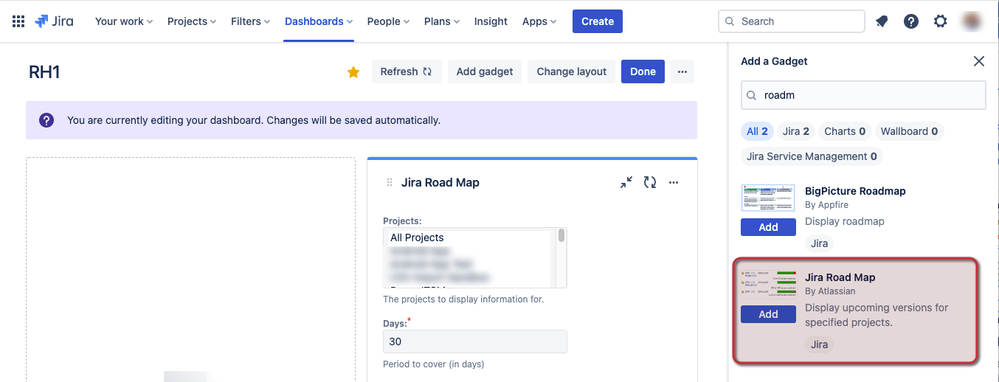Add the BigPicture Roadmap gadget
Screen dimensions: 999x382
[768, 227]
